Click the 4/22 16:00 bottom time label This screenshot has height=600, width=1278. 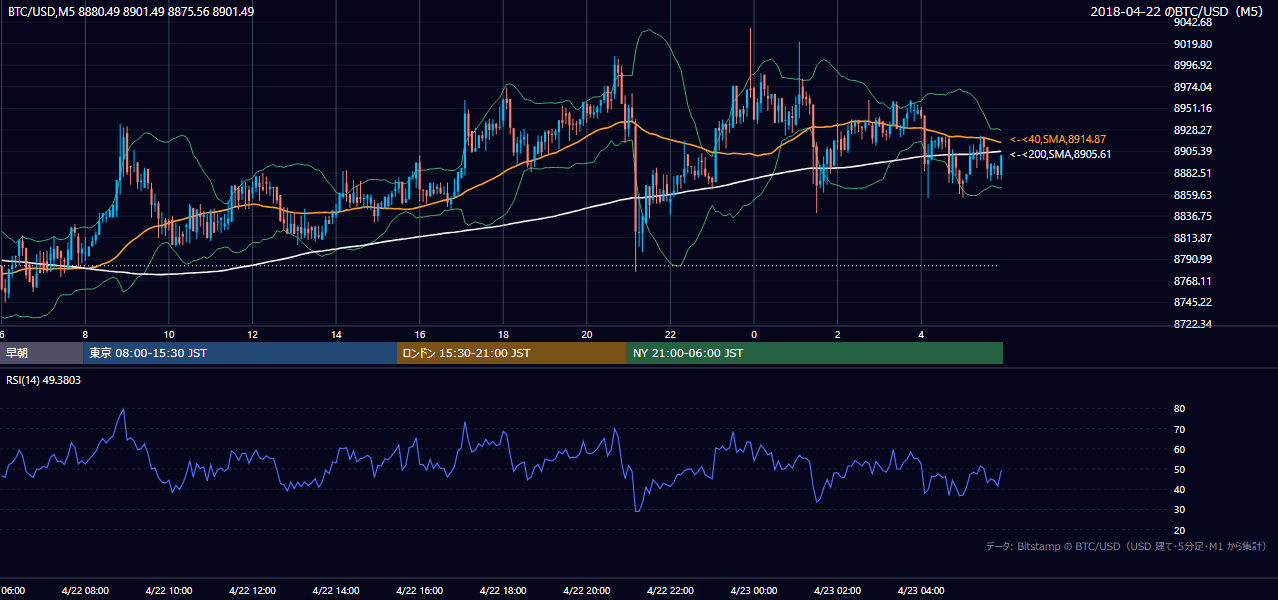419,591
